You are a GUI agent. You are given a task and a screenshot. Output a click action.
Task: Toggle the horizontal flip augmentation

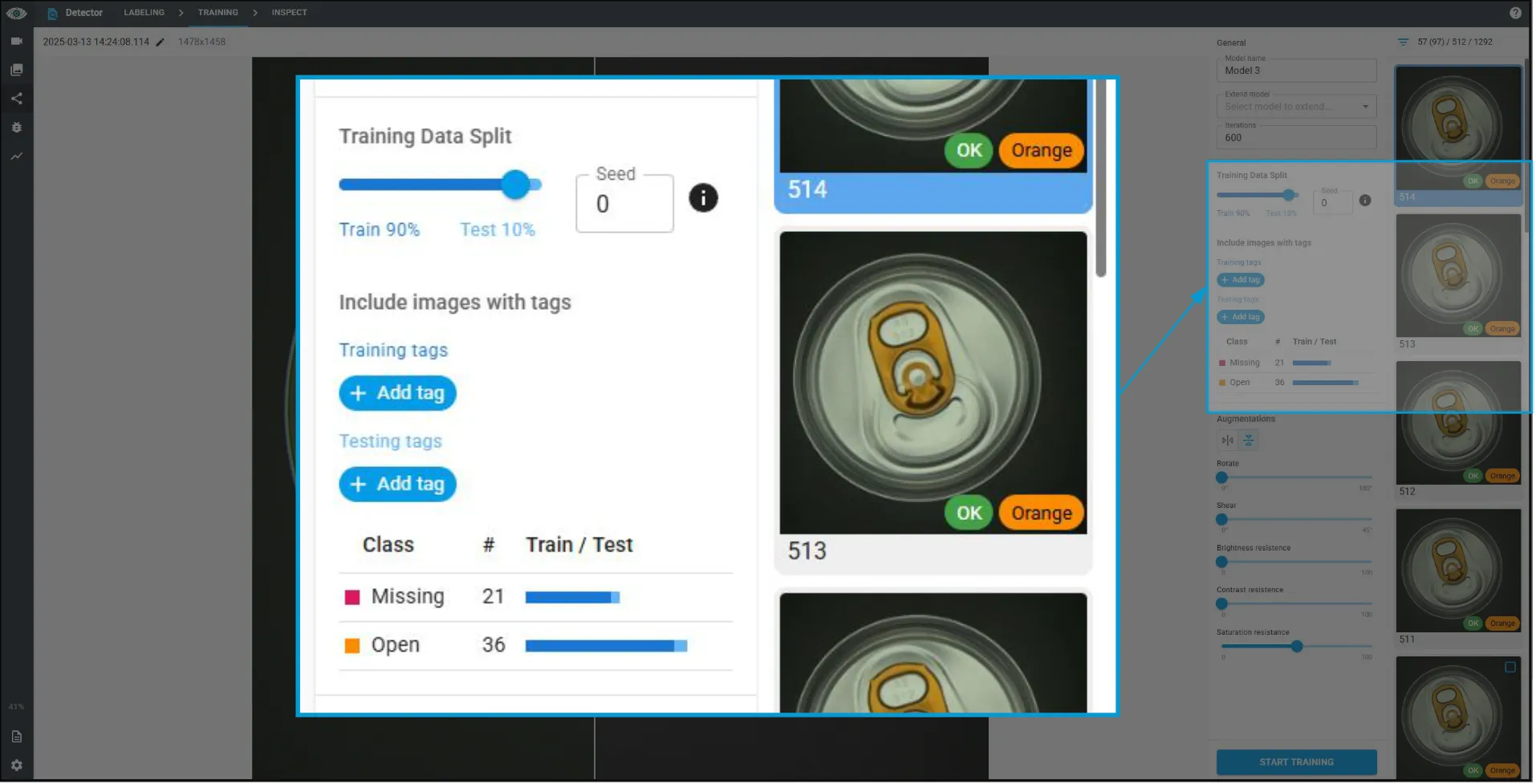pyautogui.click(x=1226, y=440)
